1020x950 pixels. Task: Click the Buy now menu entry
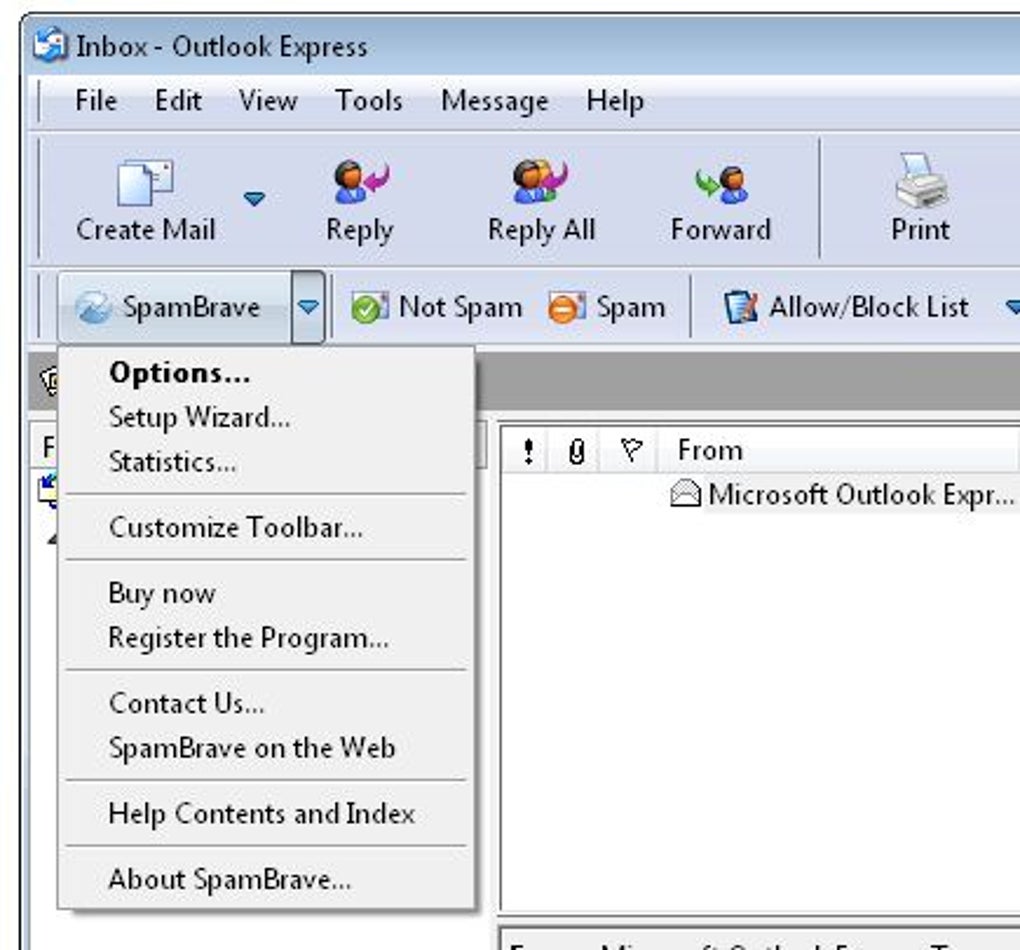[x=267, y=593]
